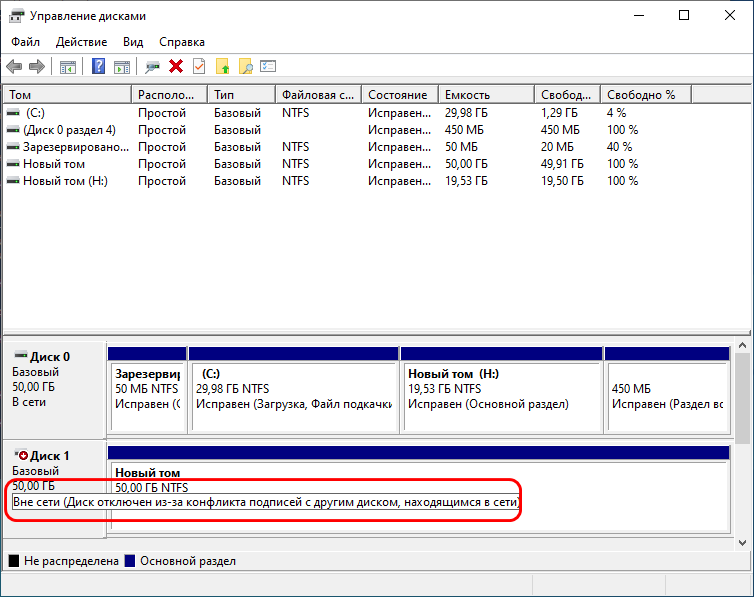
Task: Select Новый том (H:) partition on Диск 0
Action: coord(500,388)
